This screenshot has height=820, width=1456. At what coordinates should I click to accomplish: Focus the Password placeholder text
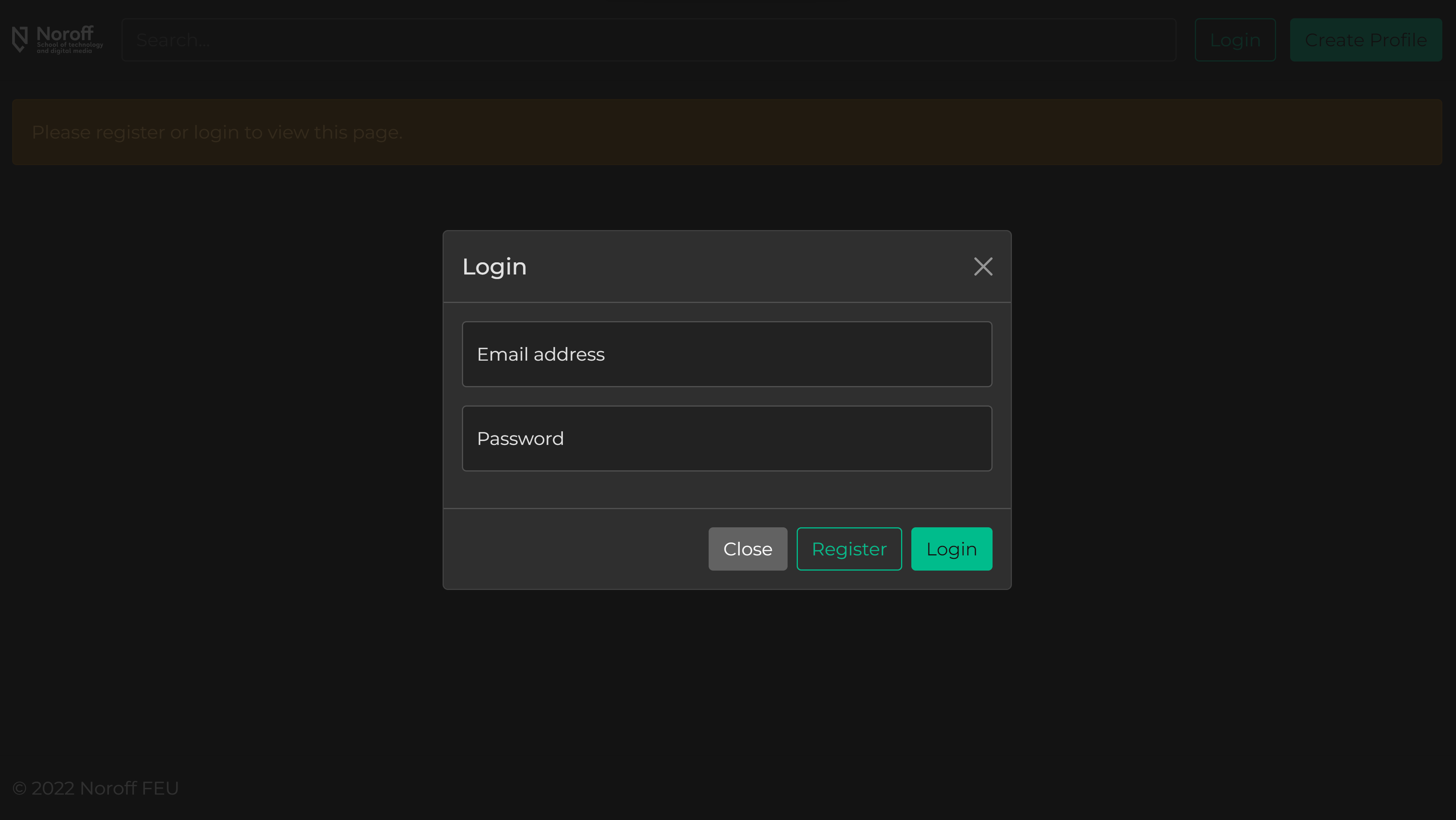tap(520, 438)
